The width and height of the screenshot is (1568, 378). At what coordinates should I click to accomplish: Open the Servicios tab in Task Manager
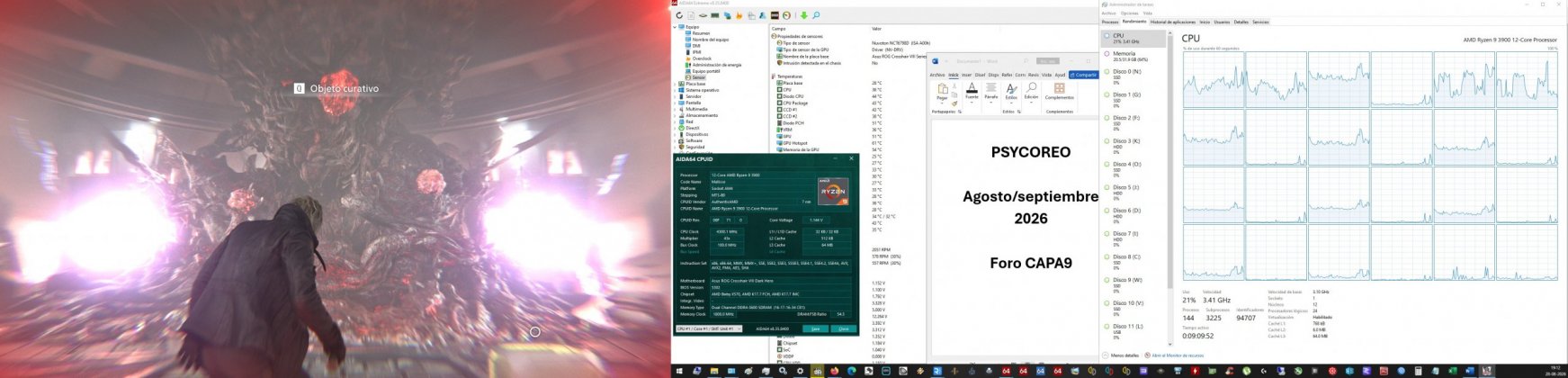click(x=1260, y=22)
